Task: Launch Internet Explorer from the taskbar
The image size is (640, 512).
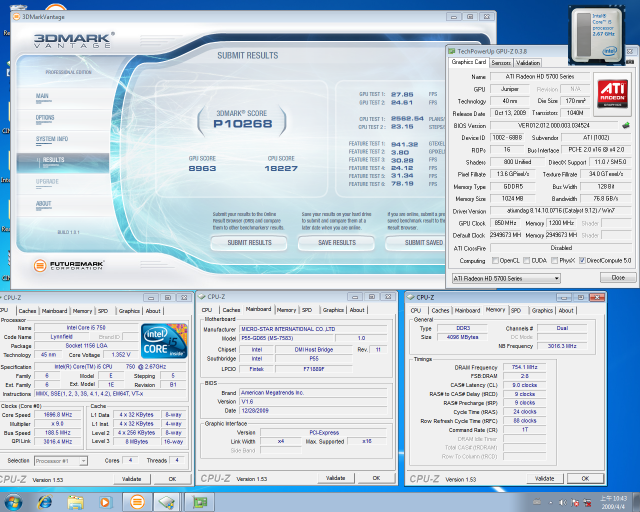Action: click(x=45, y=502)
